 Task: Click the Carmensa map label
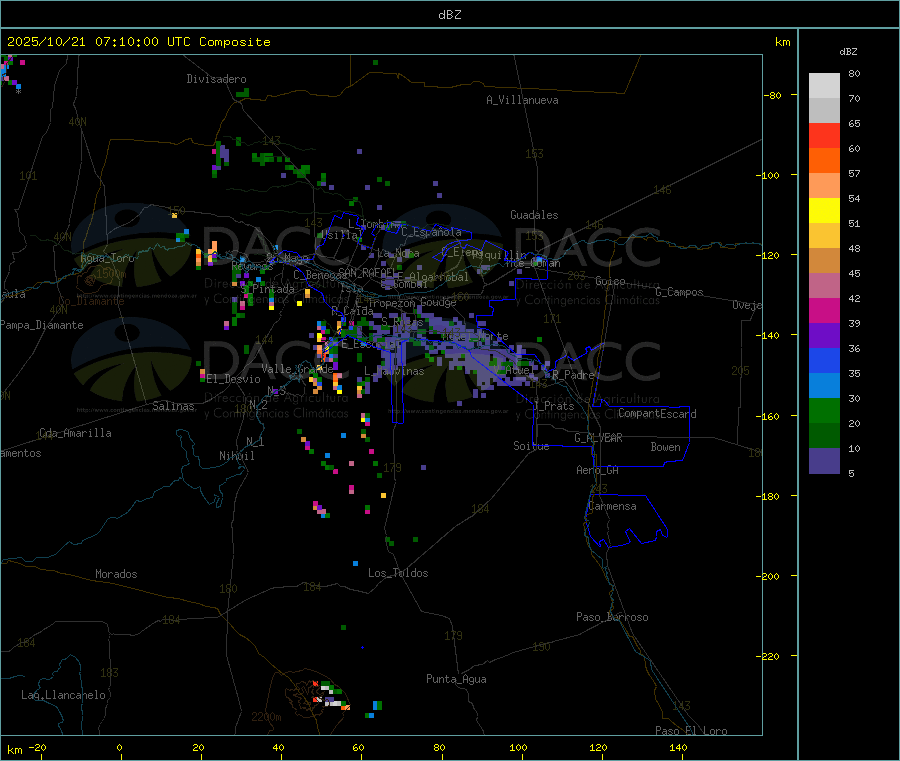[612, 506]
